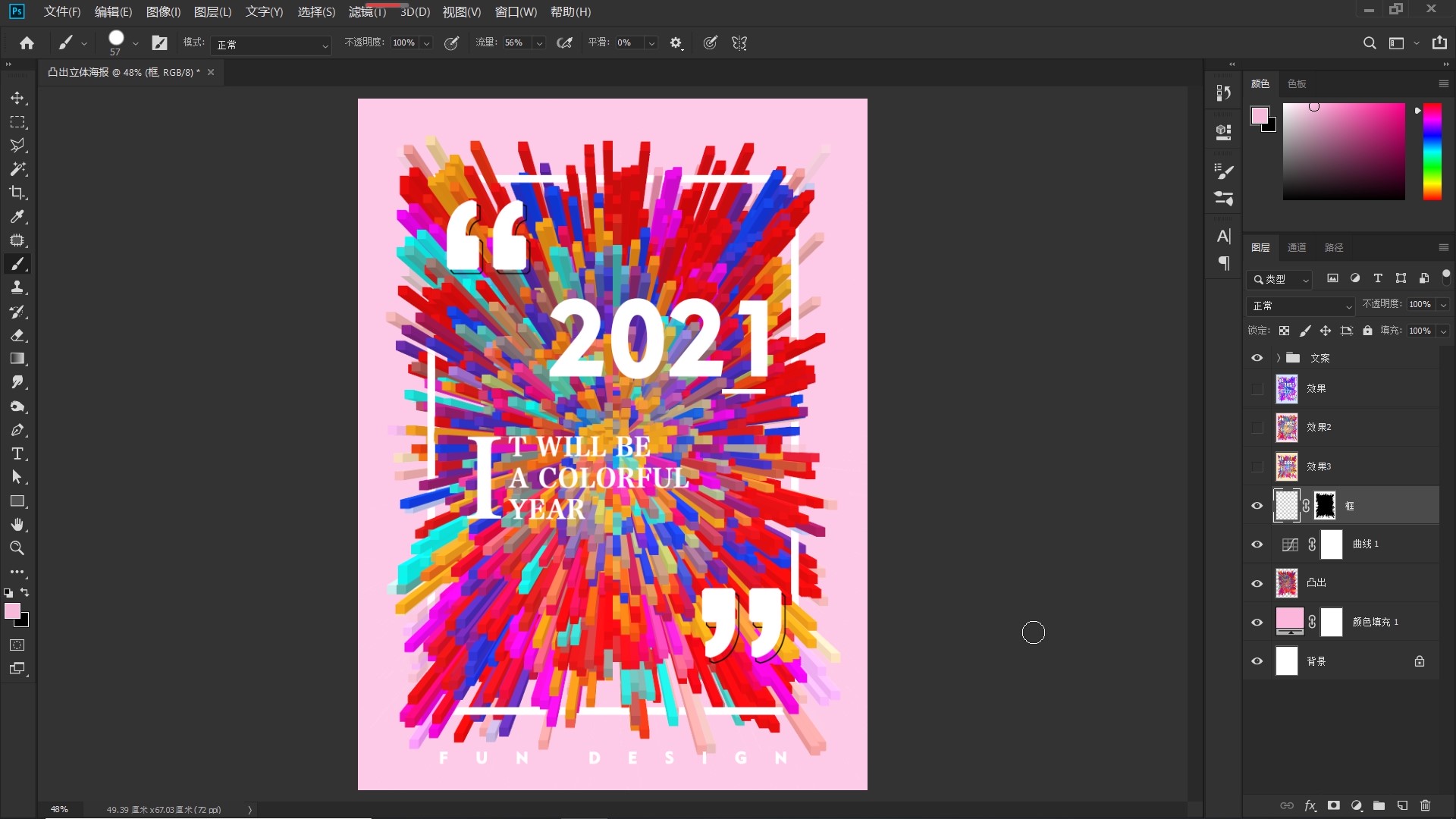Hide the 曲线 1 adjustment layer

pyautogui.click(x=1257, y=544)
